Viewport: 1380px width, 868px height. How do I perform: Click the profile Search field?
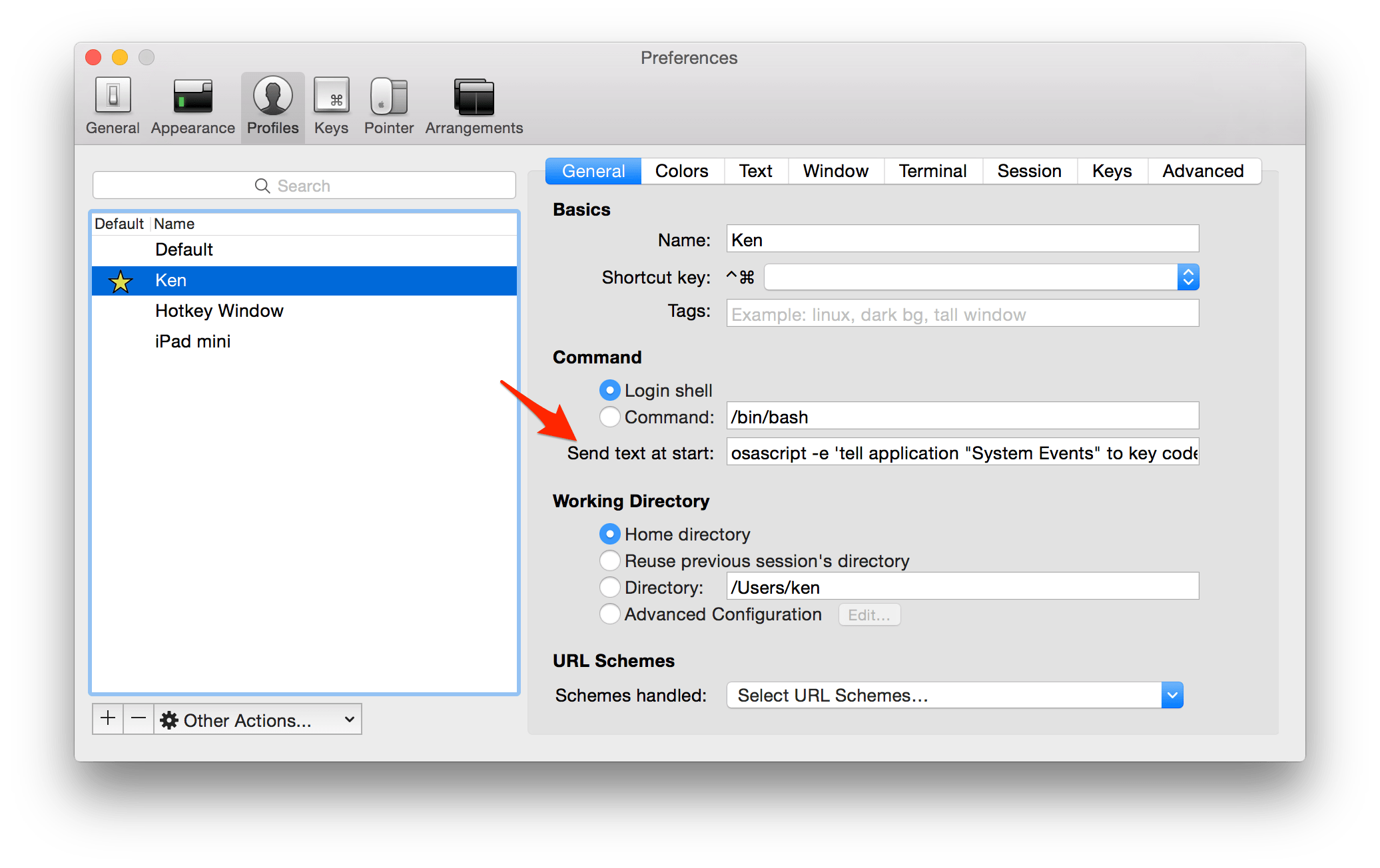point(304,186)
